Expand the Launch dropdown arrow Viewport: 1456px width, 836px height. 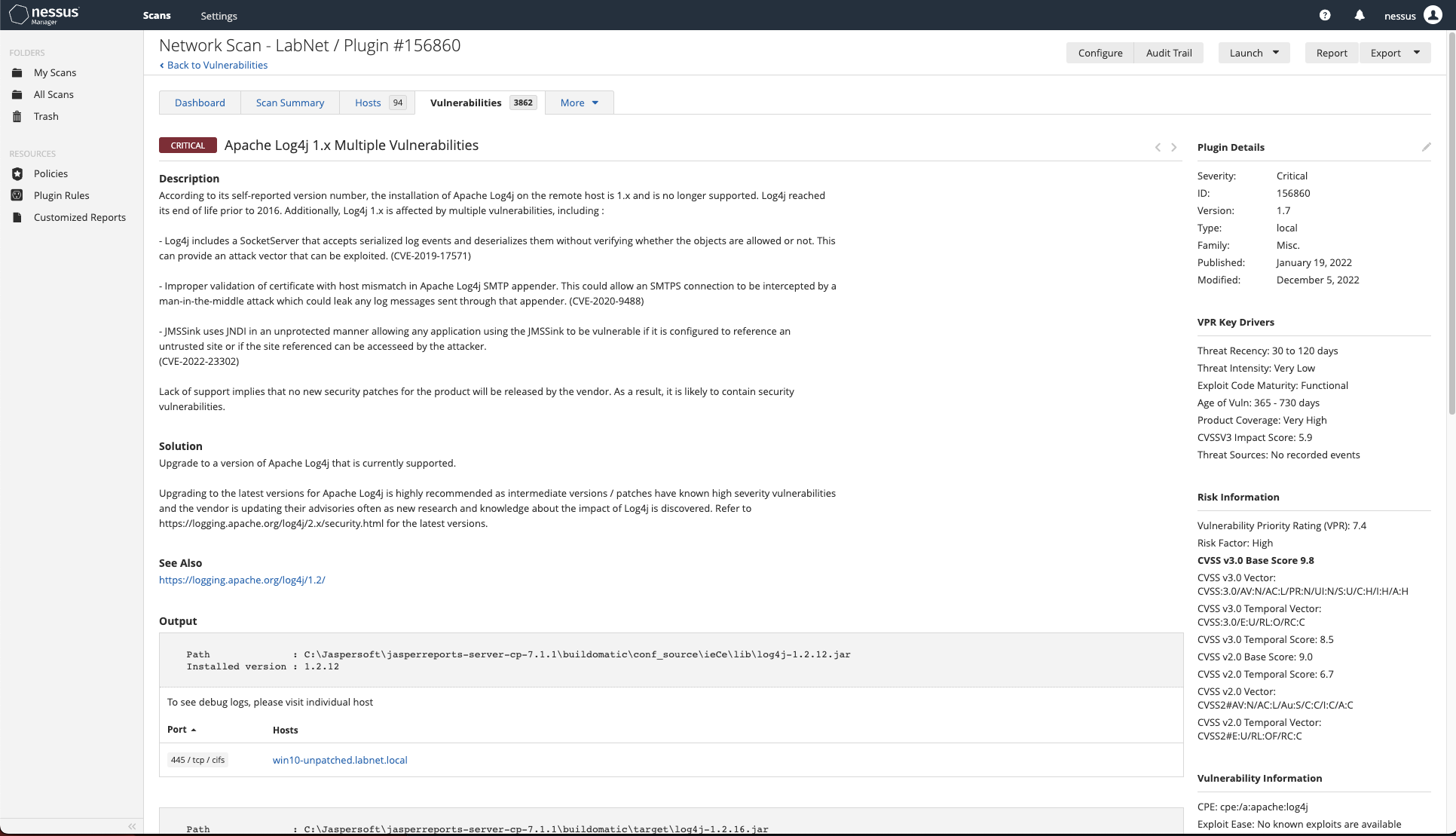[x=1276, y=53]
